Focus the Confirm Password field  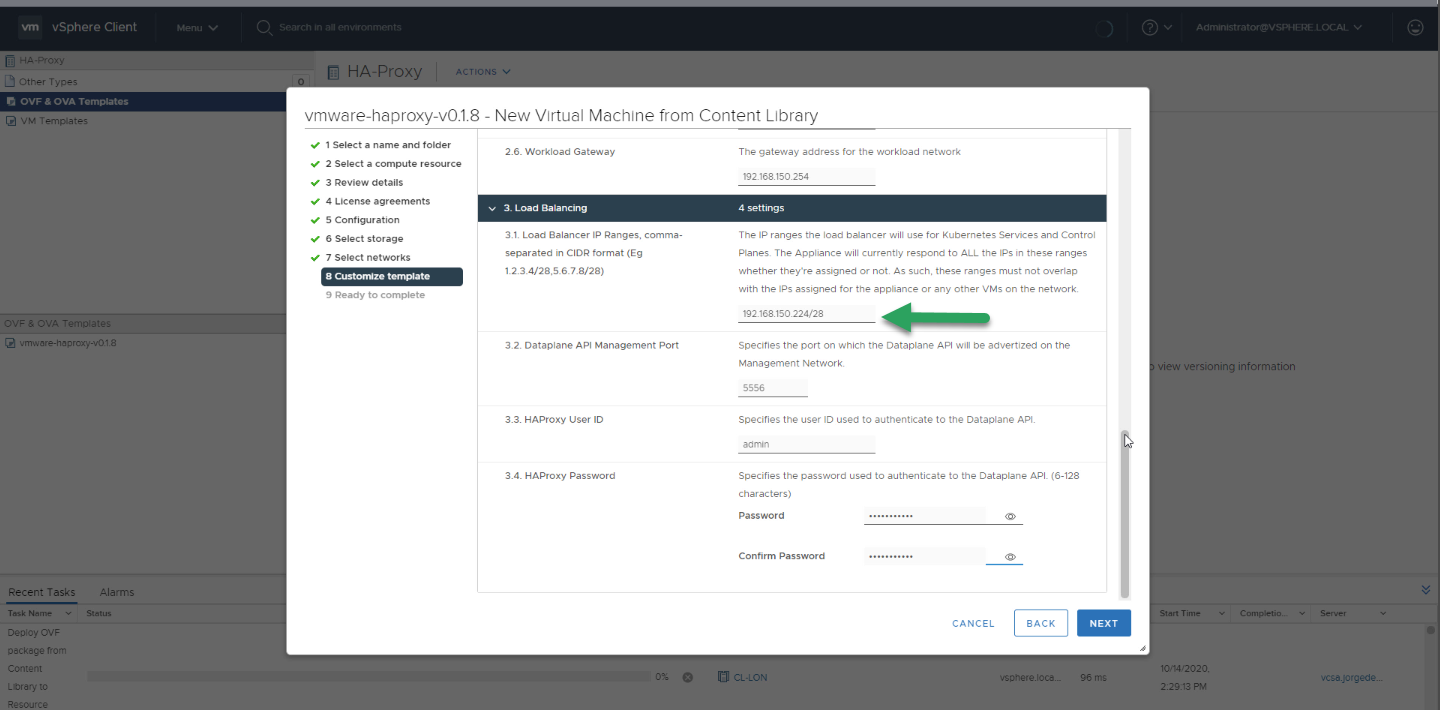(925, 556)
